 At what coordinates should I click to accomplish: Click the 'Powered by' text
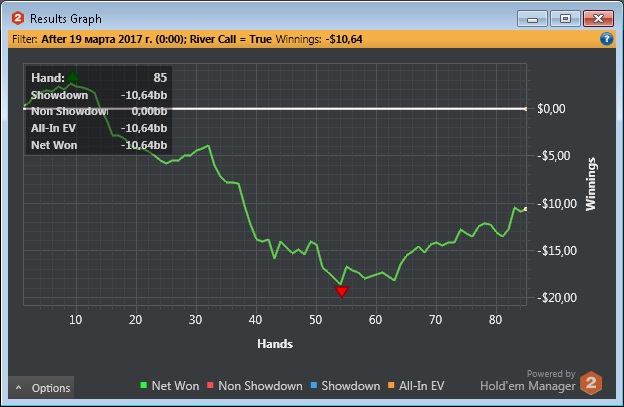(x=551, y=374)
